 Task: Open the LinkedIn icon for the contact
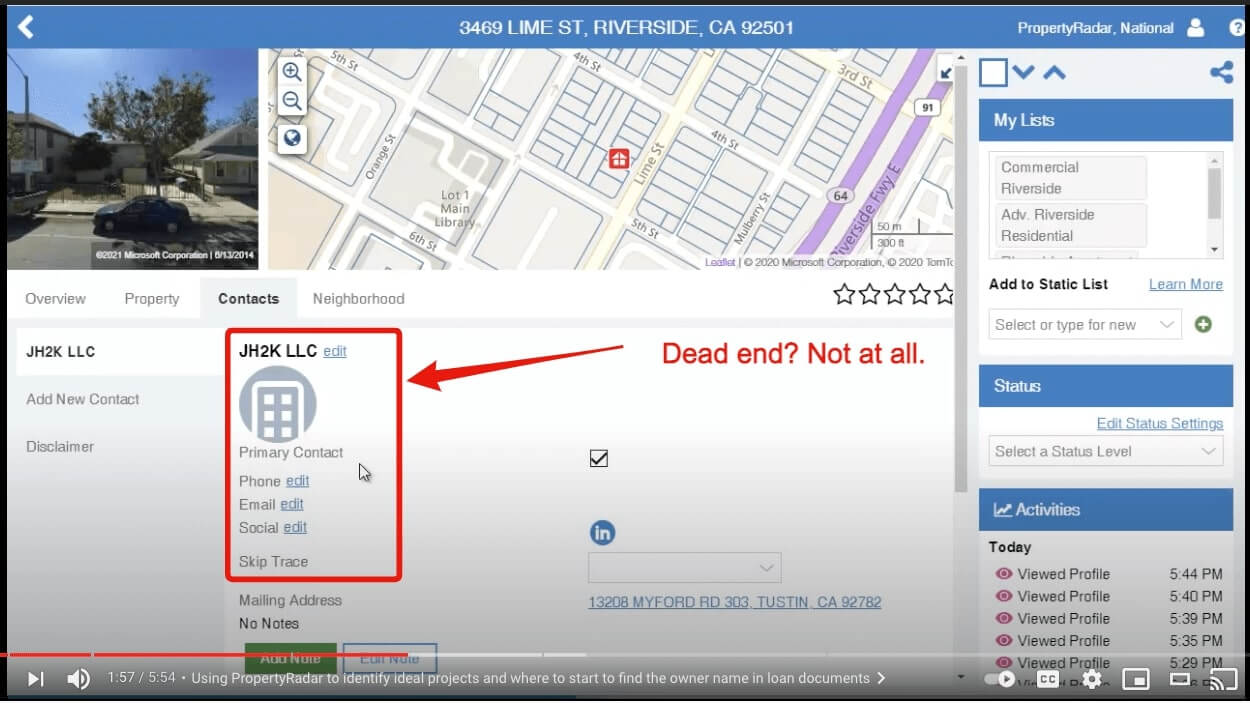[602, 533]
